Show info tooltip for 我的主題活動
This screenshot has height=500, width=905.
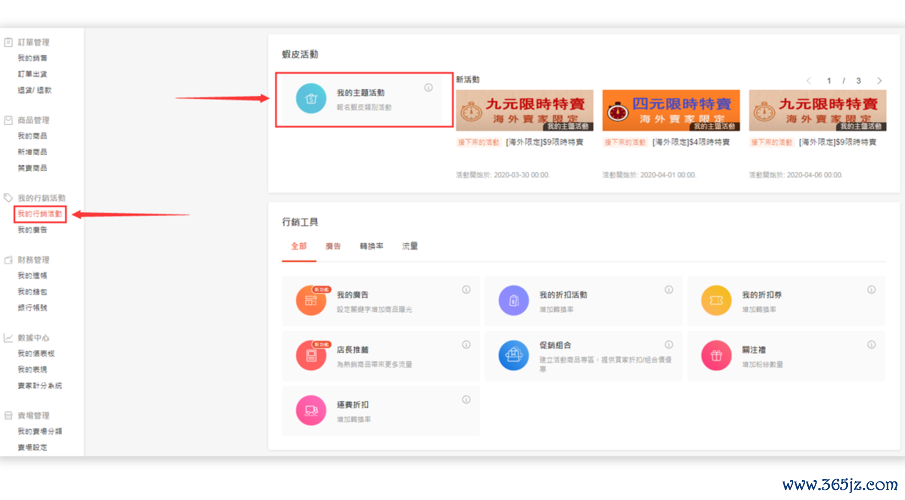click(428, 88)
